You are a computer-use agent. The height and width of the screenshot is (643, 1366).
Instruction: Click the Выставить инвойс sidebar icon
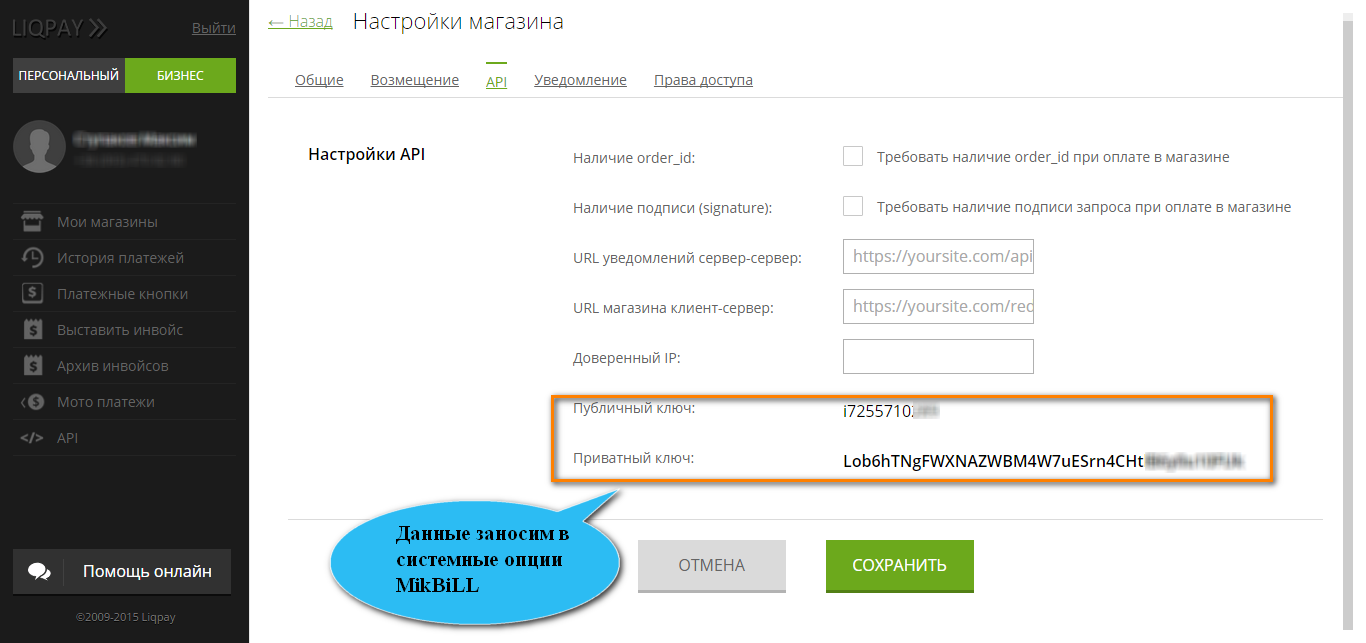pos(32,330)
